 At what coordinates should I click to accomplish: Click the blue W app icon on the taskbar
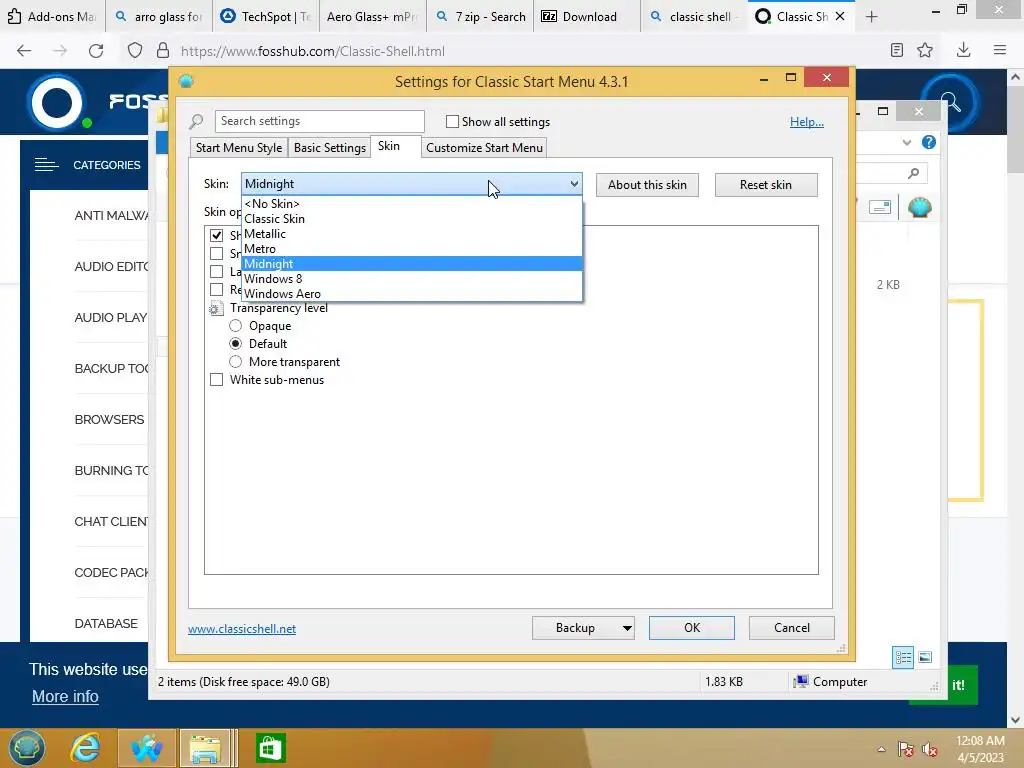pyautogui.click(x=146, y=748)
